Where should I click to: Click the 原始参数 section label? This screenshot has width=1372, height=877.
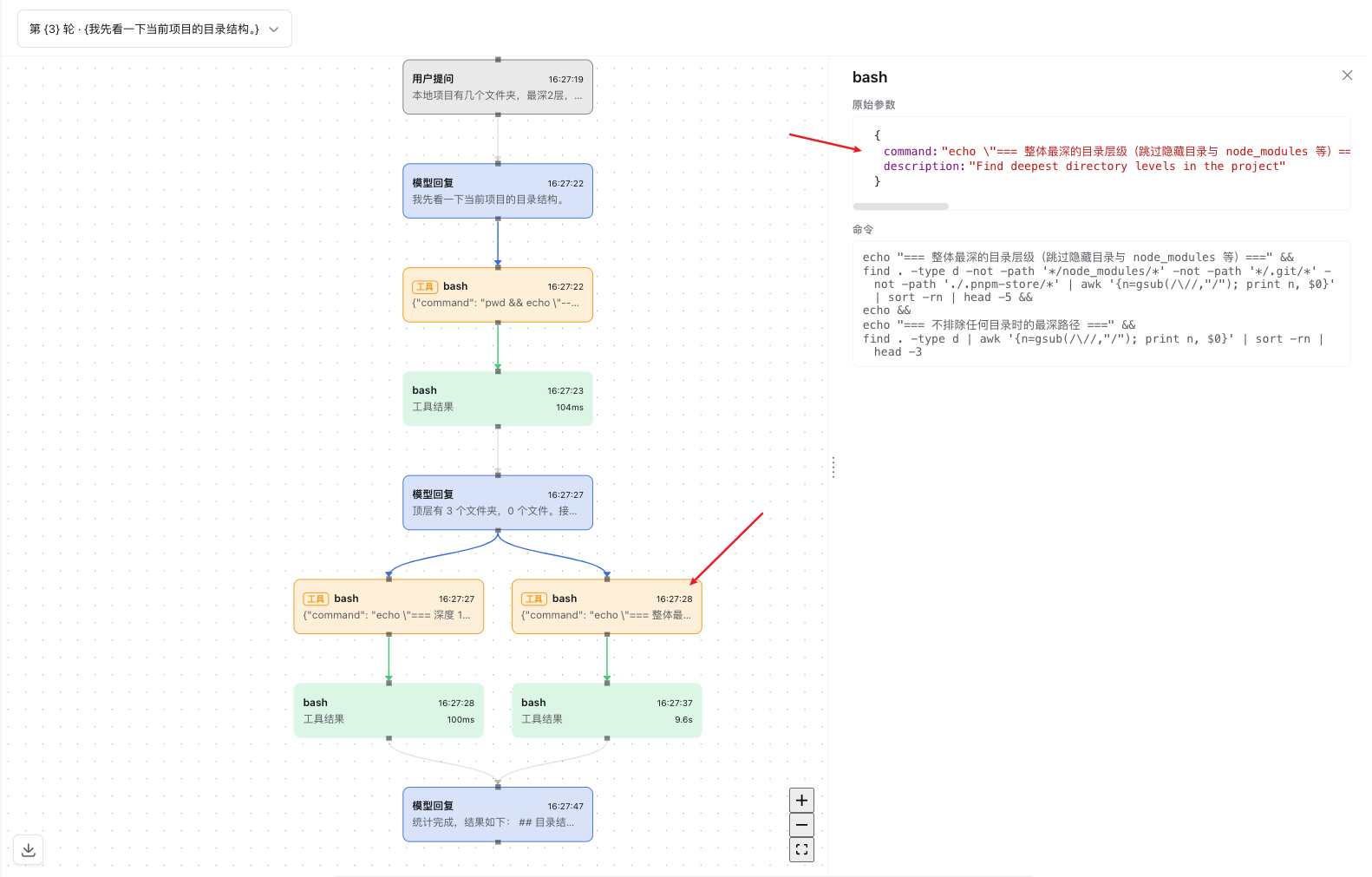pos(874,105)
